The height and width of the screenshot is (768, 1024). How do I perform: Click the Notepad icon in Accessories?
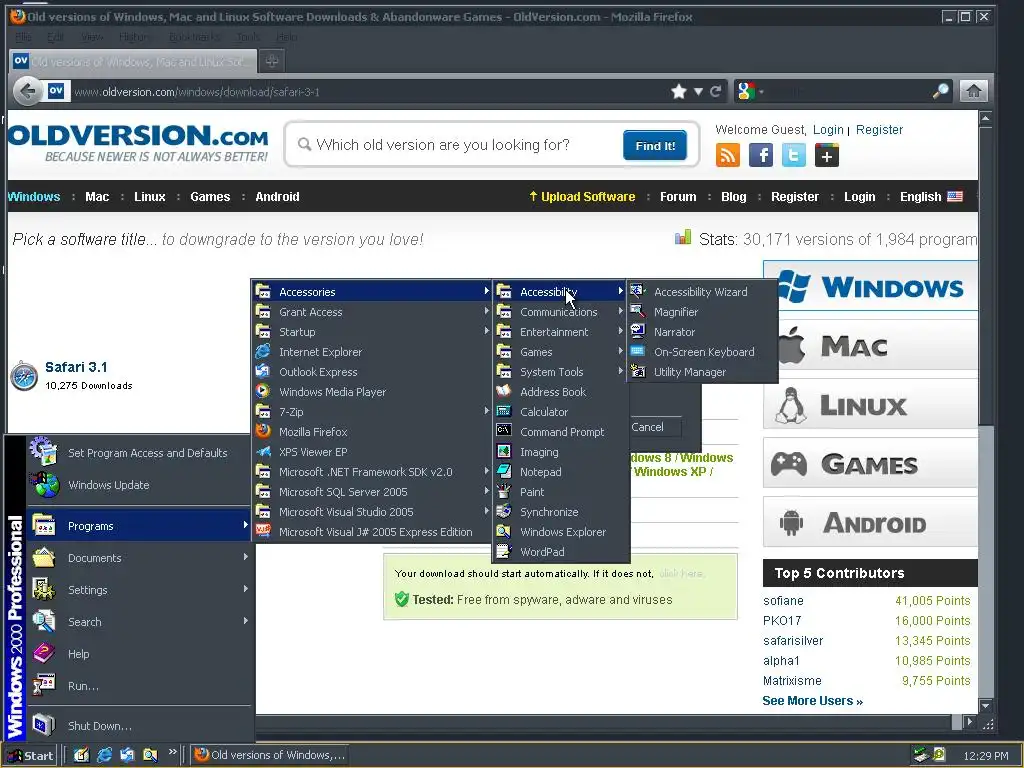point(504,471)
